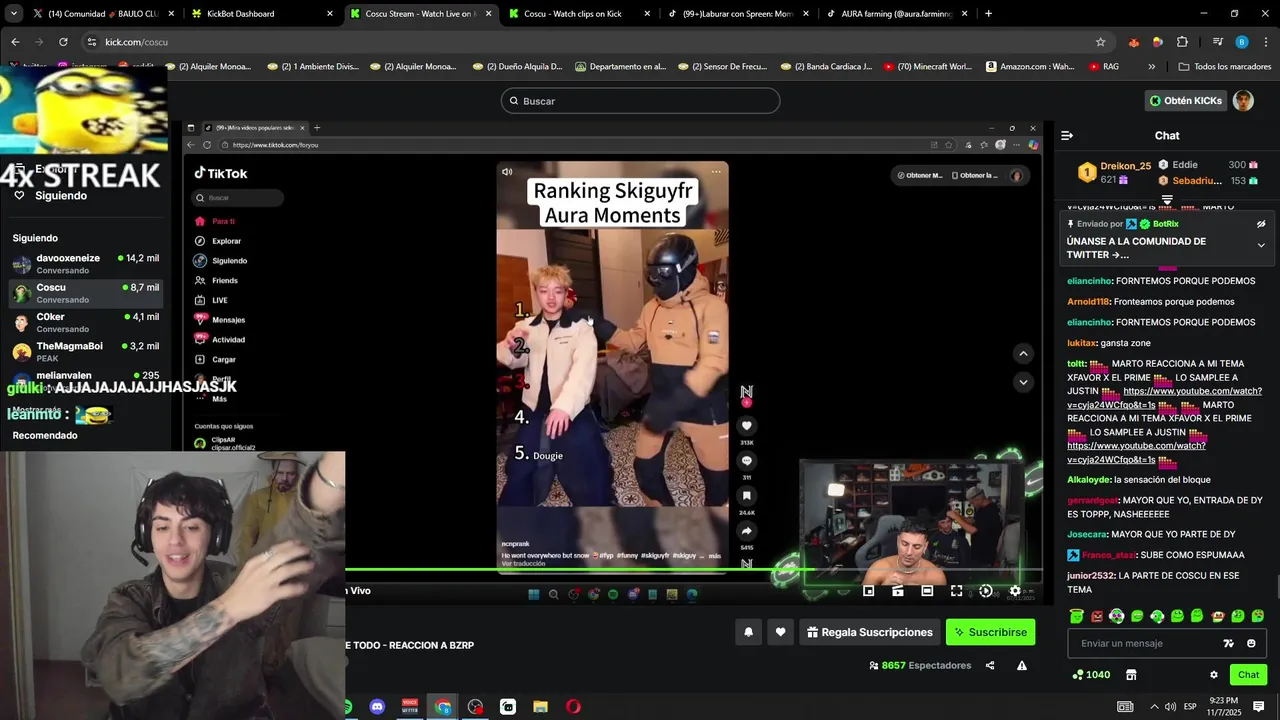Image resolution: width=1280 pixels, height=720 pixels.
Task: Switch to Coscu Watch clips on Kick tab
Action: [x=578, y=14]
